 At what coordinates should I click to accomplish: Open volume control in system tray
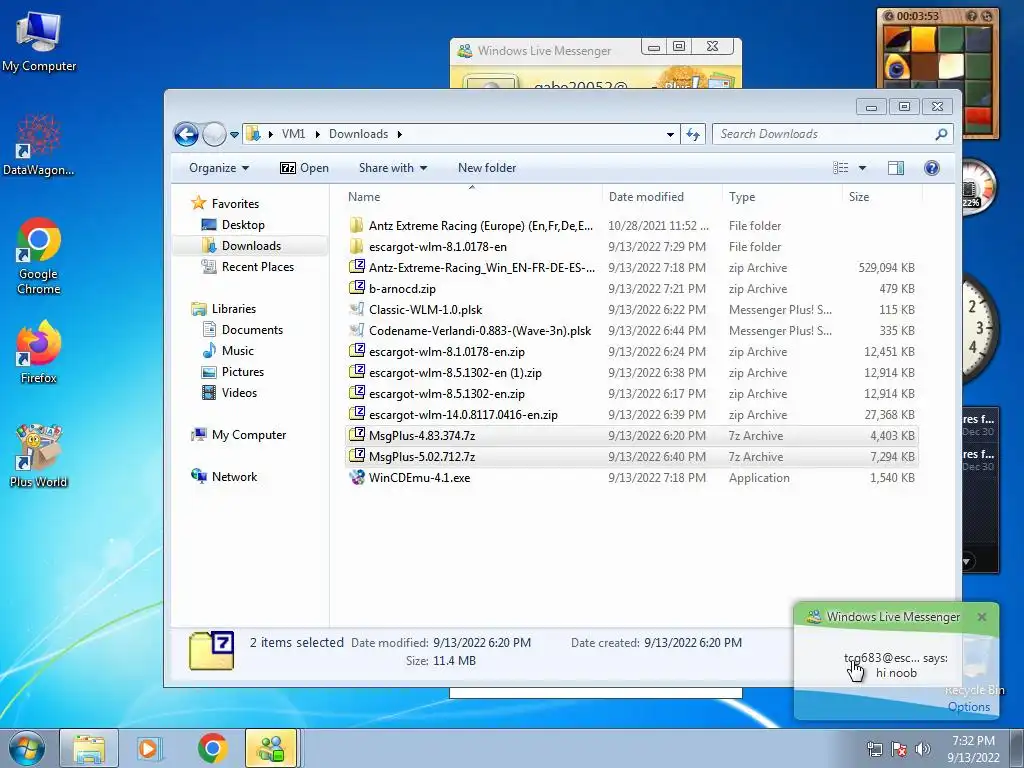[x=922, y=749]
